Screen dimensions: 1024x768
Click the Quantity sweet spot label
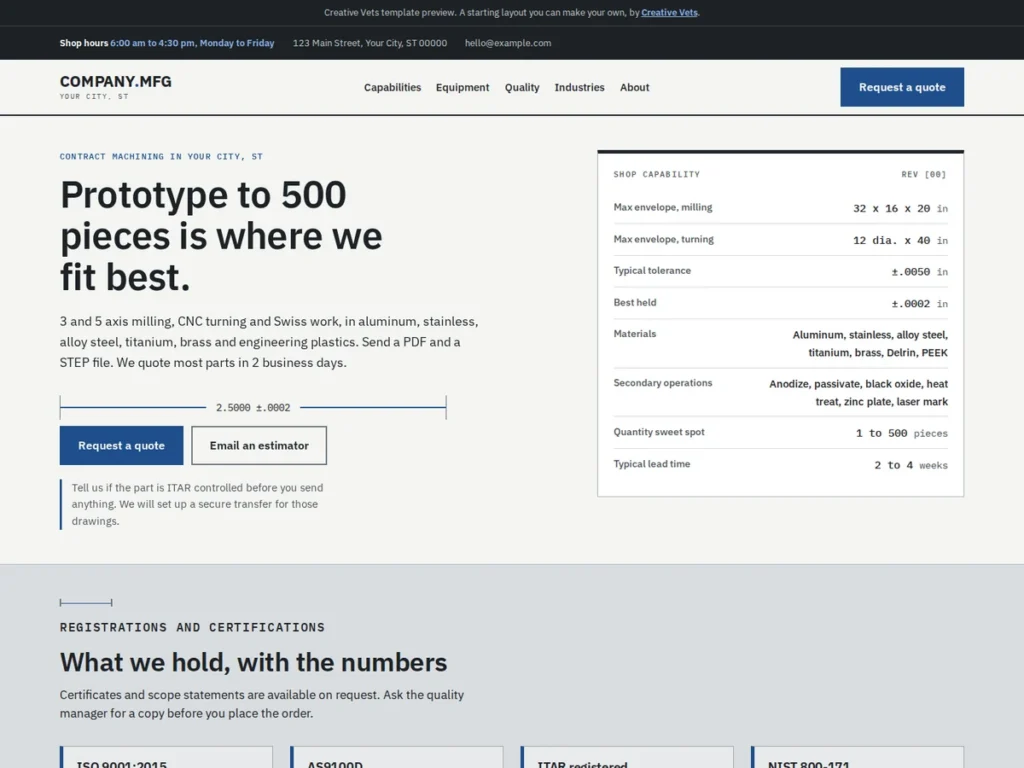coord(659,432)
